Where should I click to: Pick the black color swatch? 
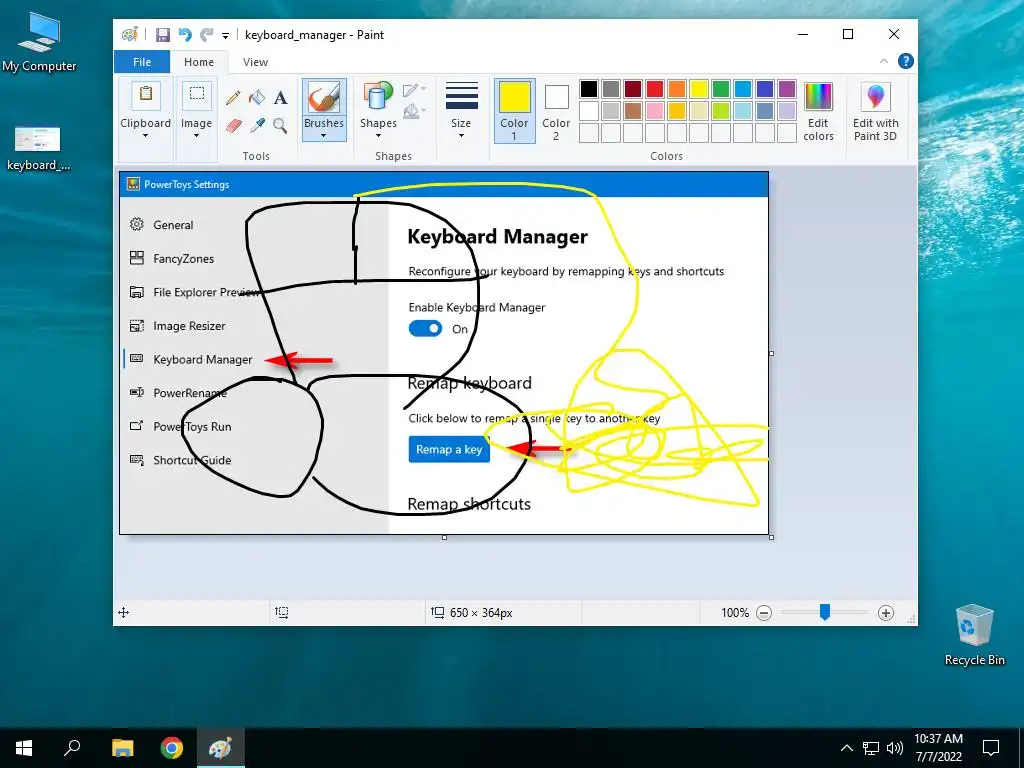pyautogui.click(x=588, y=89)
